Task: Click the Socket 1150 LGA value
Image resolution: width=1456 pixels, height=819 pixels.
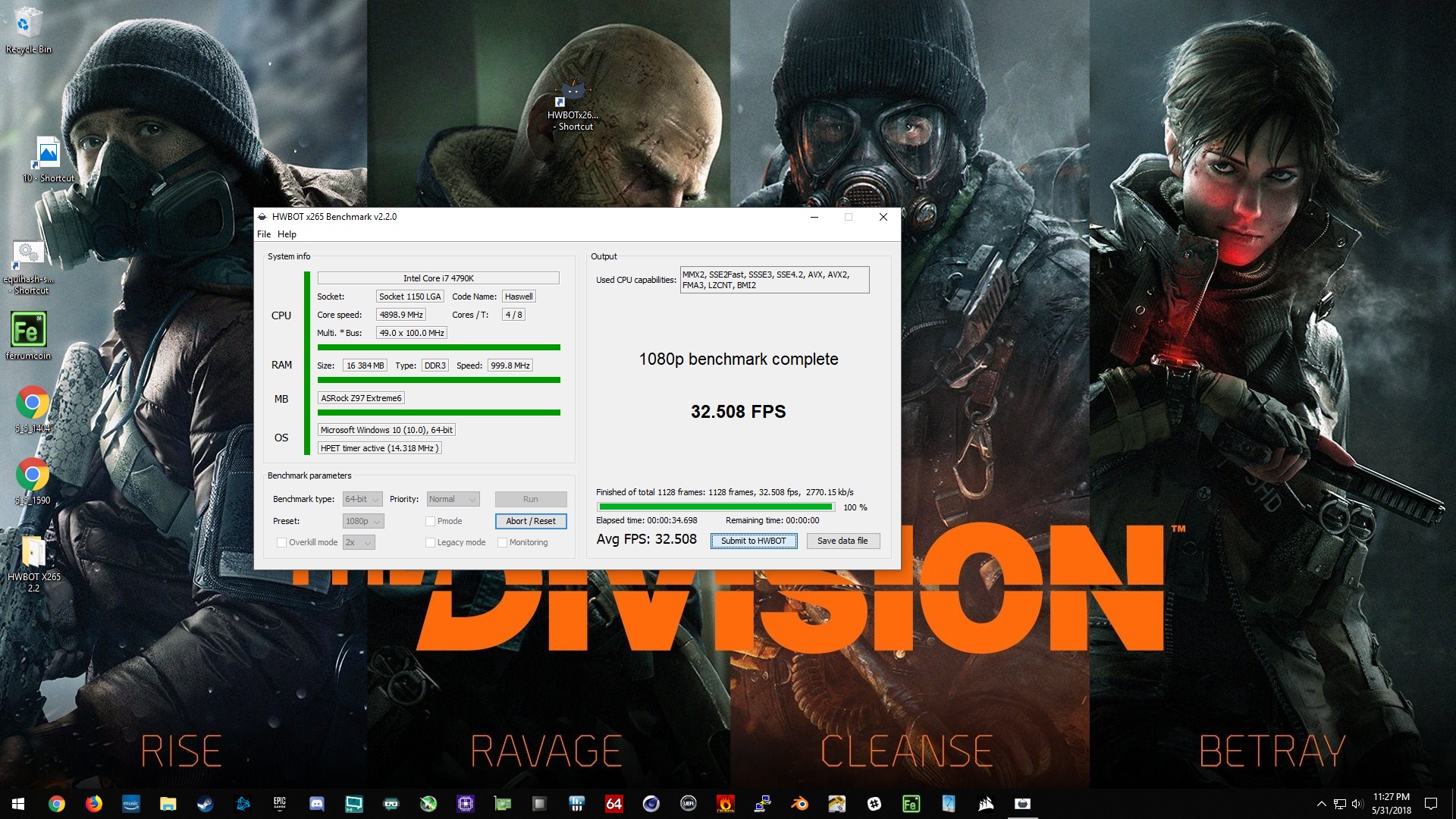Action: coord(409,297)
